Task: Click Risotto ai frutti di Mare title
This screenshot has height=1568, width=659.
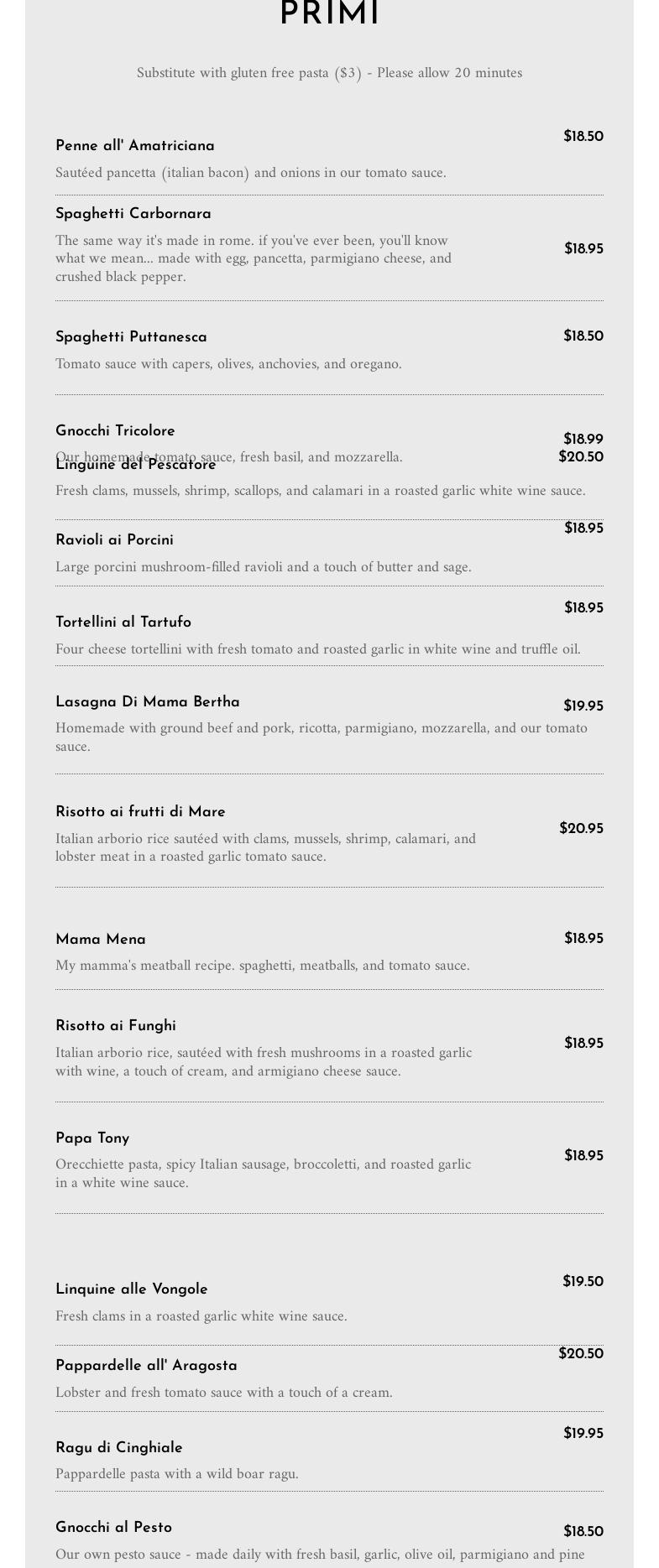Action: click(140, 812)
